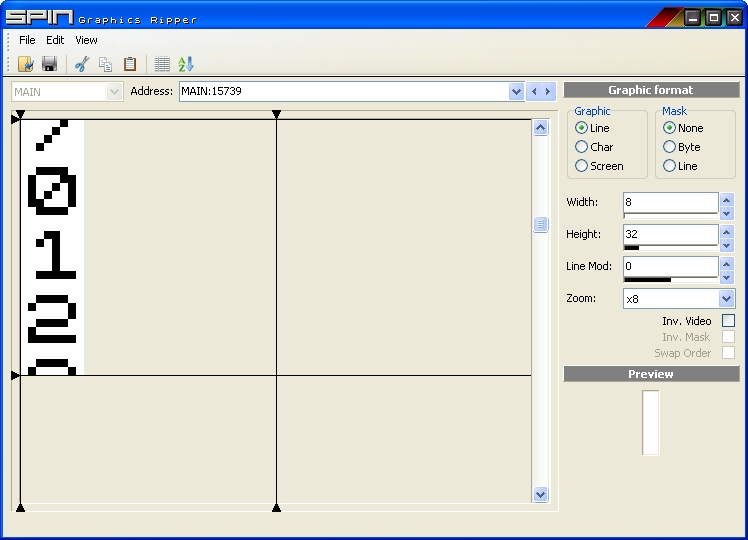Choose the Byte mask radio button
The image size is (748, 540).
(x=670, y=147)
